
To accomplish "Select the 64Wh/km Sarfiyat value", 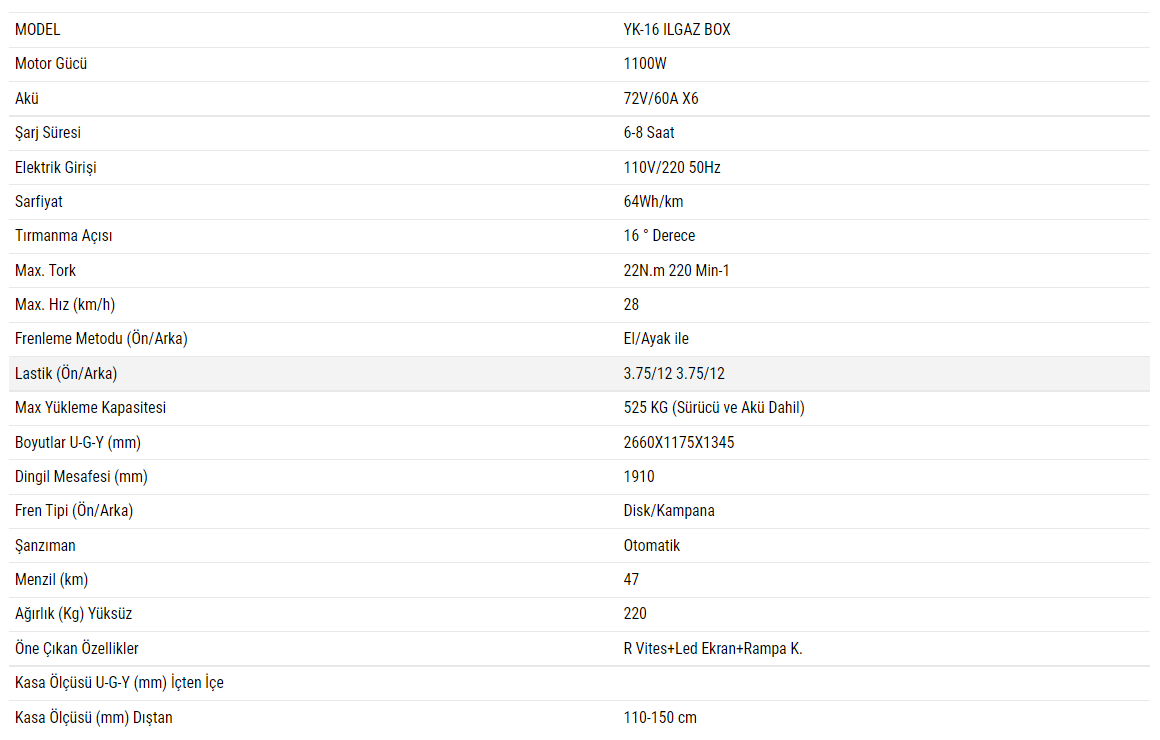I will pos(653,202).
